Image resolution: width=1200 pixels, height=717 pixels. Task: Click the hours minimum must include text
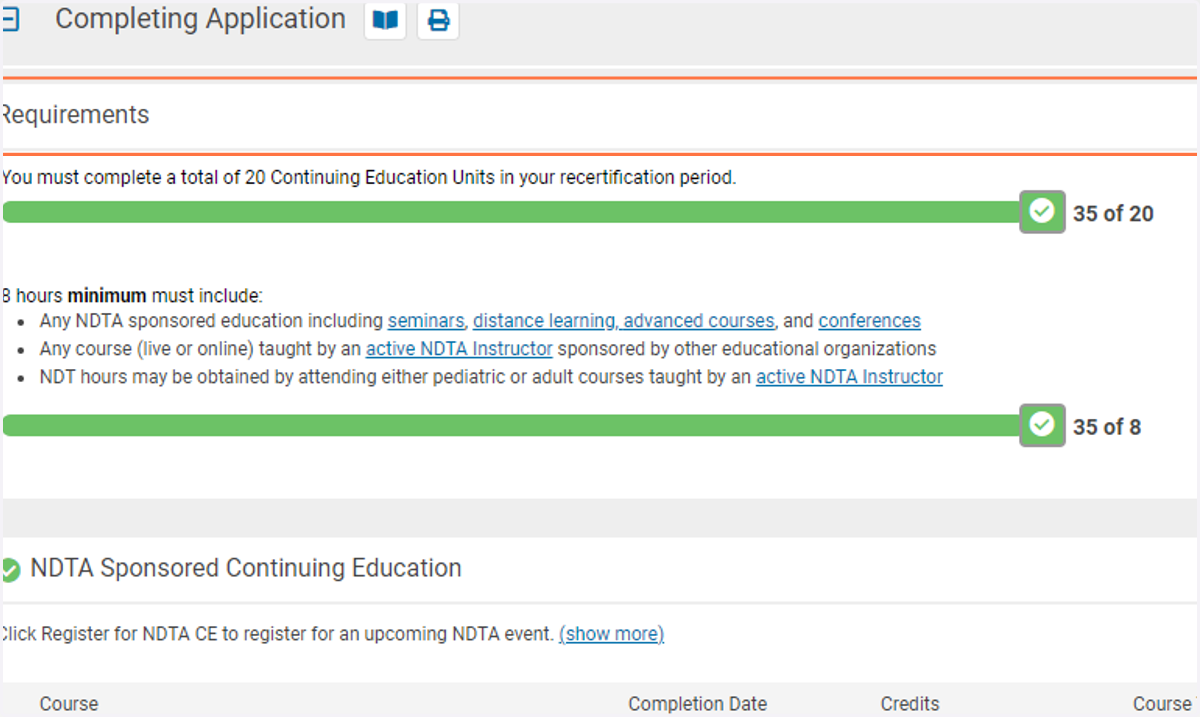coord(132,296)
